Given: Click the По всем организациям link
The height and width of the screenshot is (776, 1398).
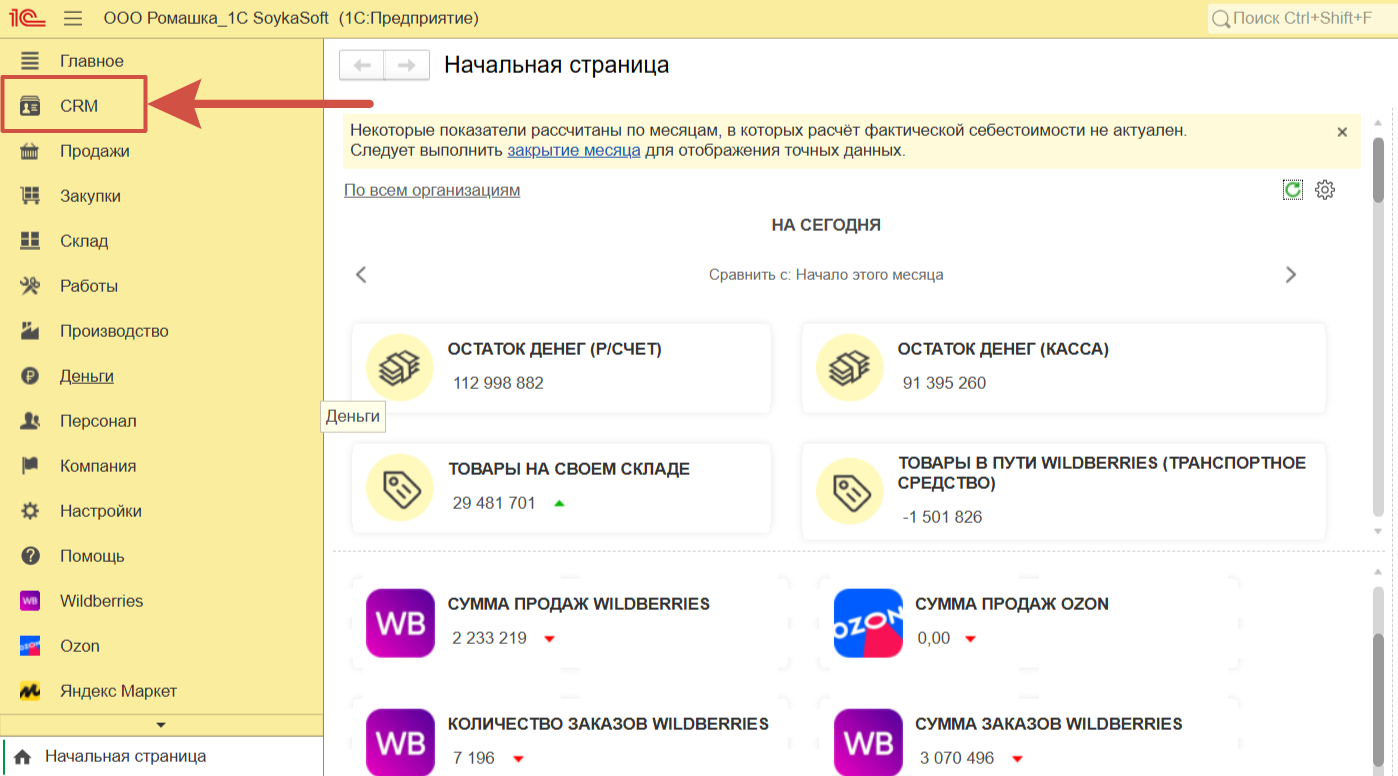Looking at the screenshot, I should click(x=432, y=190).
